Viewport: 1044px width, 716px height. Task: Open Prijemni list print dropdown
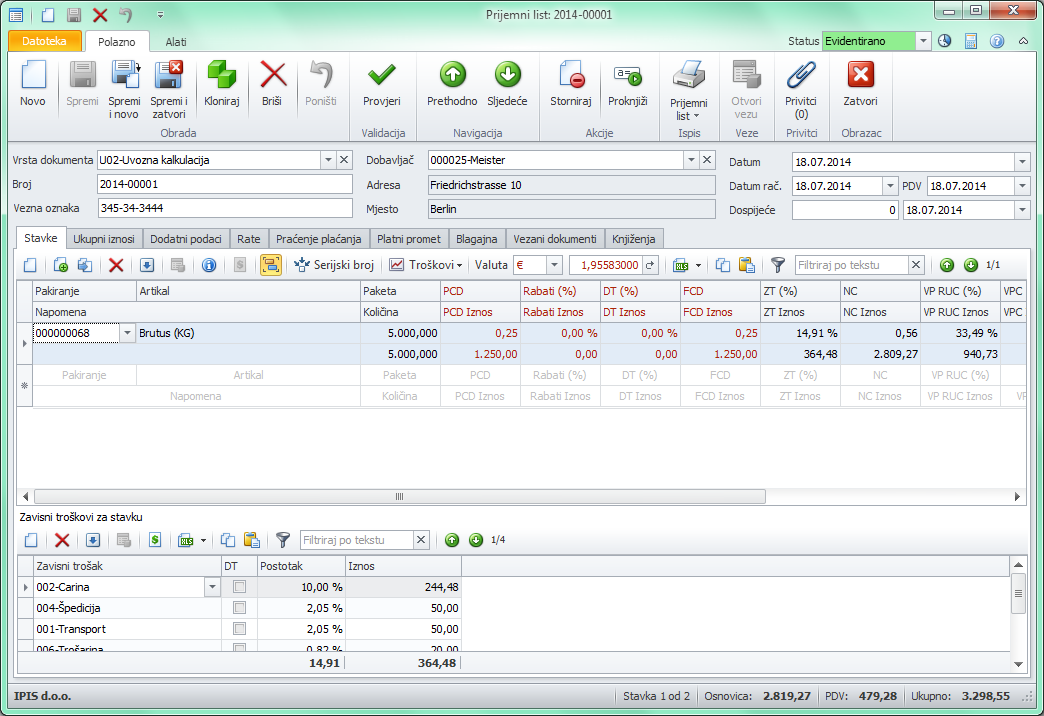tap(688, 109)
